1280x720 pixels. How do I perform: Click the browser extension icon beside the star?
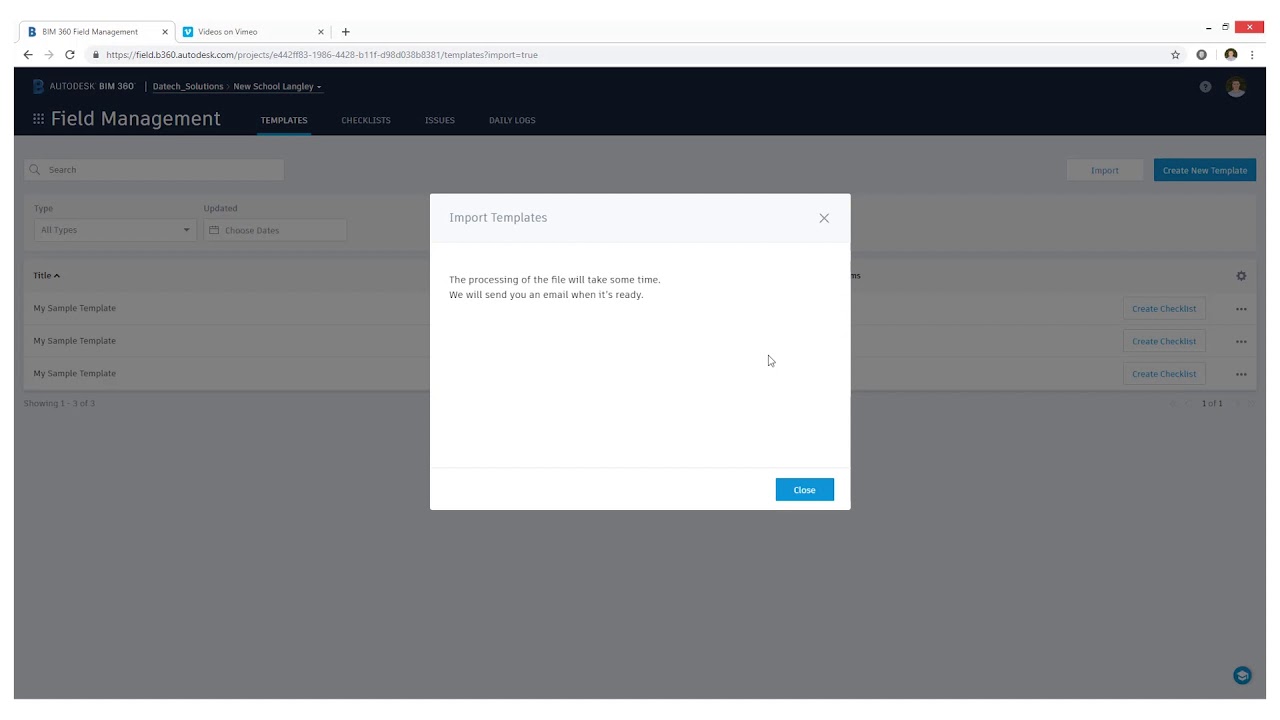click(x=1202, y=55)
